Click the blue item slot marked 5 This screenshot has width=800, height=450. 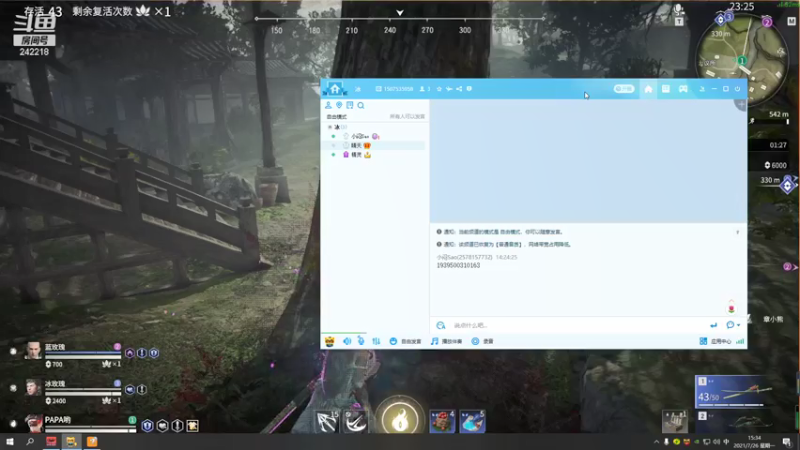(472, 421)
